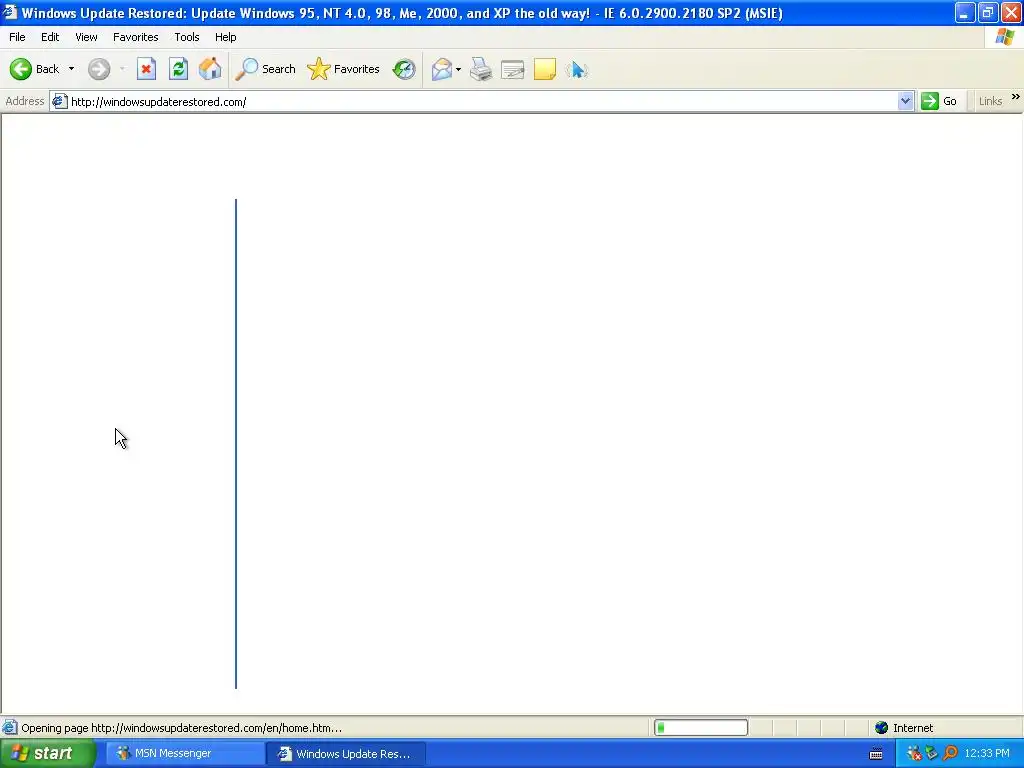The image size is (1024, 768).
Task: Select Windows Update Res... taskbar button
Action: click(x=346, y=754)
